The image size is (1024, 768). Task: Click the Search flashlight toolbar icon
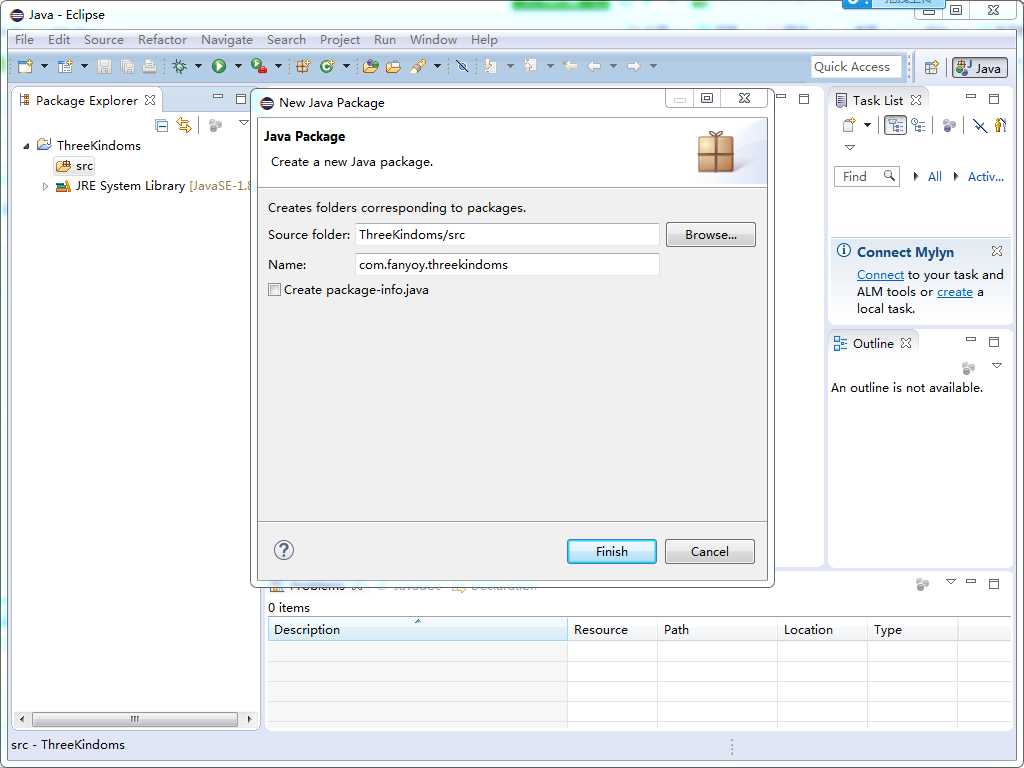(418, 66)
